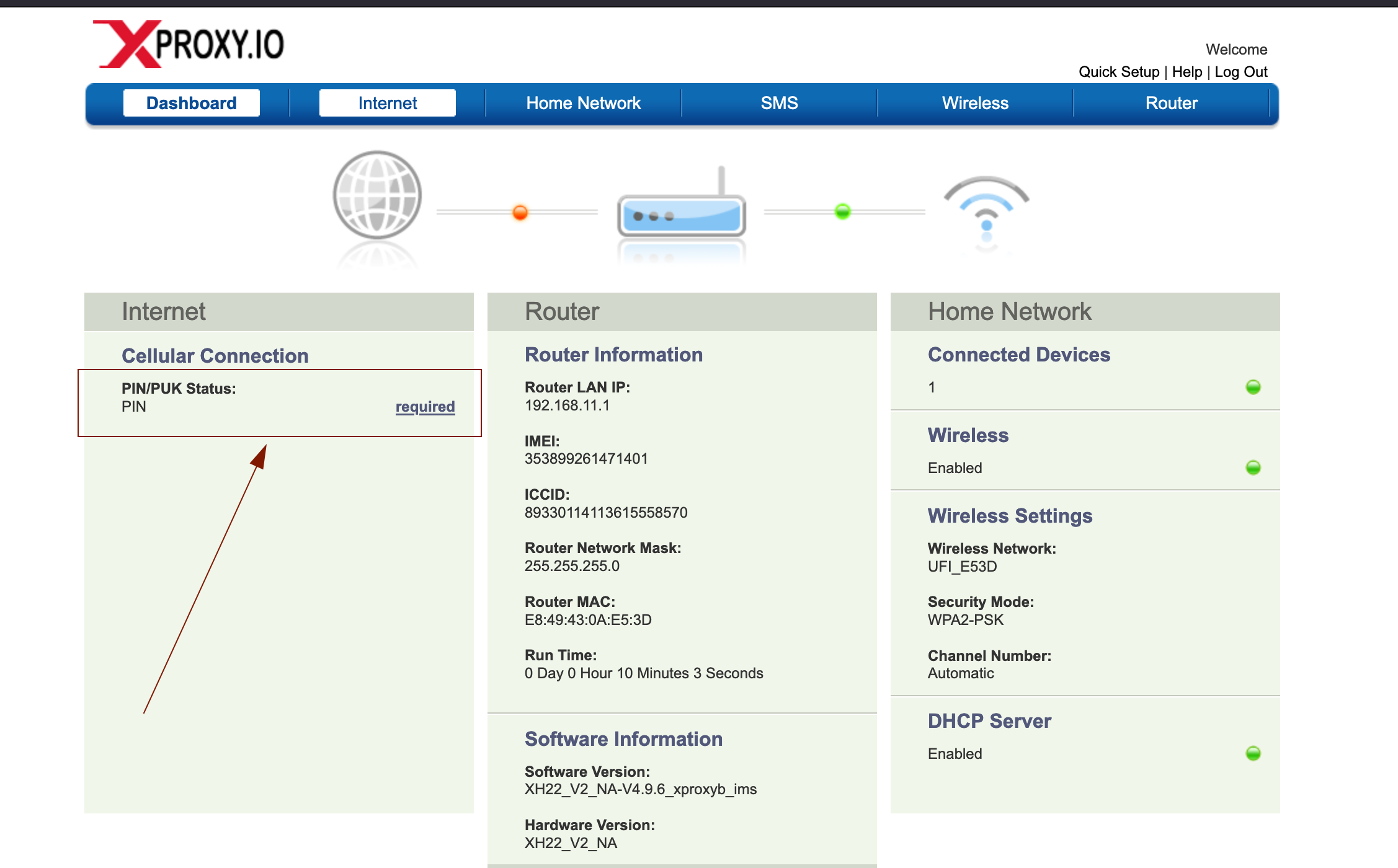Open the Home Network tab

pos(583,103)
